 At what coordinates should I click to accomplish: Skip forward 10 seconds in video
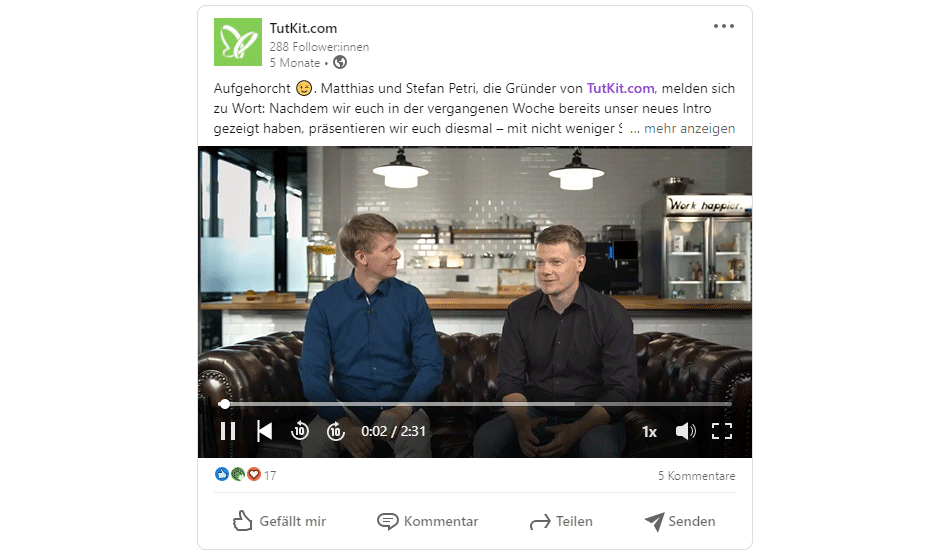[x=336, y=431]
